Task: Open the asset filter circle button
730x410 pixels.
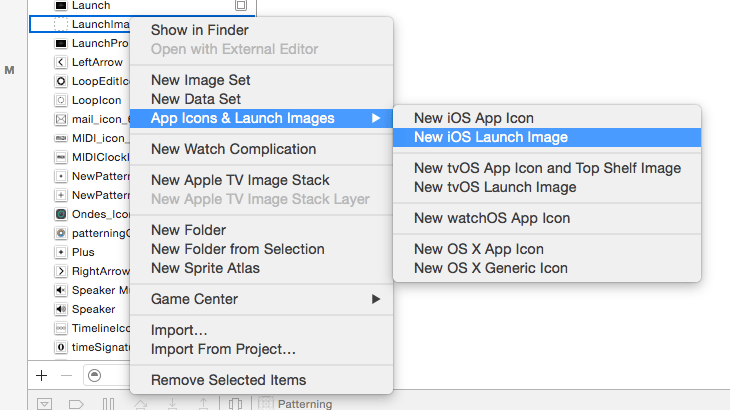Action: coord(95,376)
